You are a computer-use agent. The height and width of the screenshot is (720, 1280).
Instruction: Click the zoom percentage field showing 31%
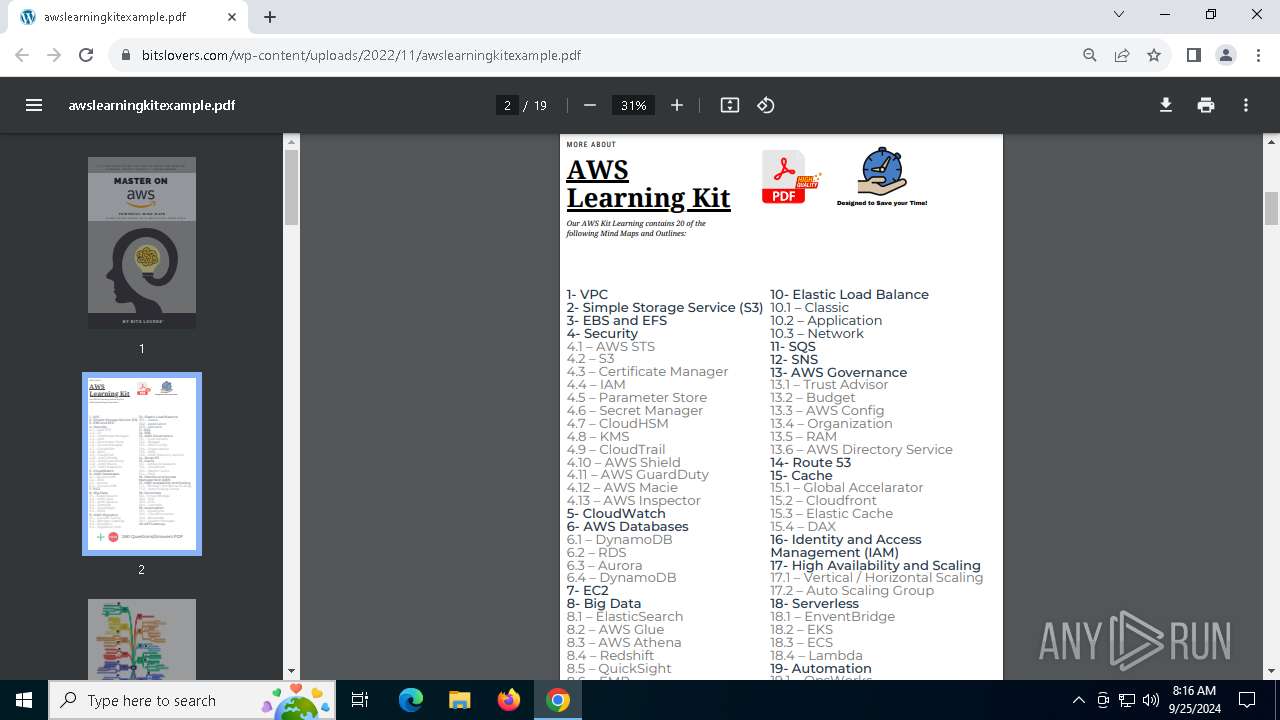(x=633, y=105)
